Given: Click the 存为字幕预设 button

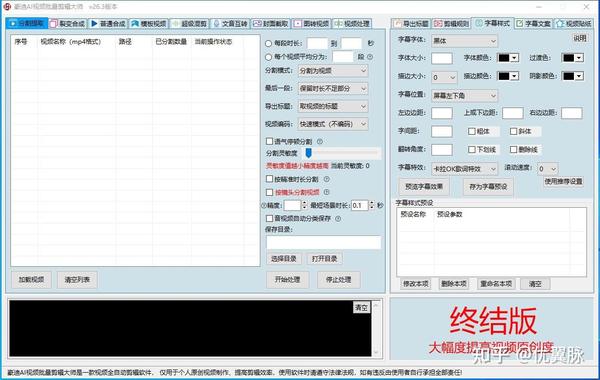Looking at the screenshot, I should click(488, 187).
